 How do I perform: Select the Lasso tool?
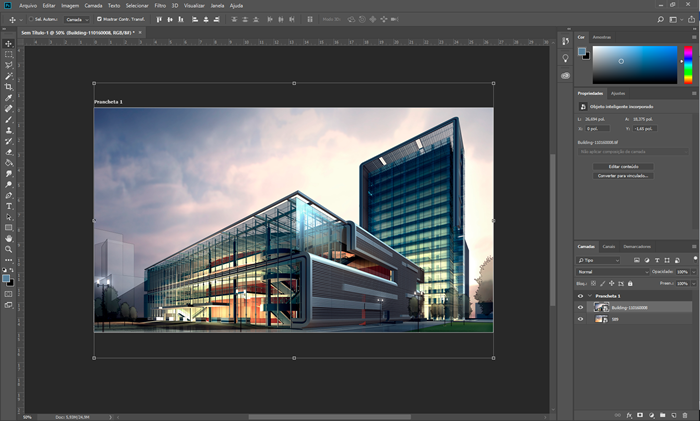point(8,65)
